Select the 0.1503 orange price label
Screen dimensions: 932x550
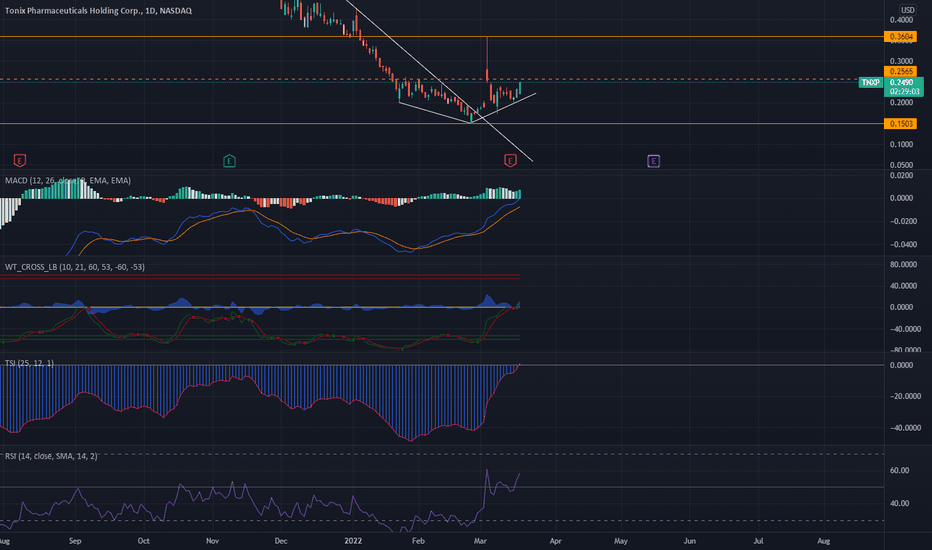point(900,124)
